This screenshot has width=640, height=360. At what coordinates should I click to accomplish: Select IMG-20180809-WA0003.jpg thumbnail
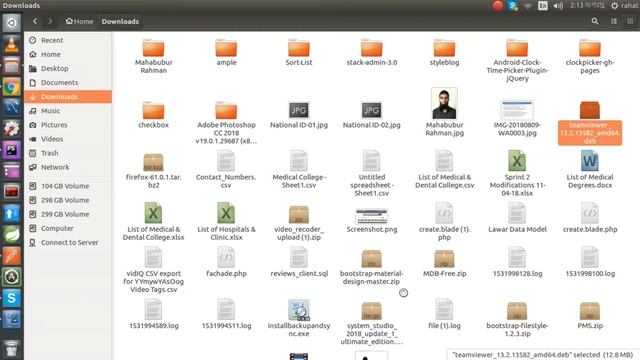coord(517,109)
